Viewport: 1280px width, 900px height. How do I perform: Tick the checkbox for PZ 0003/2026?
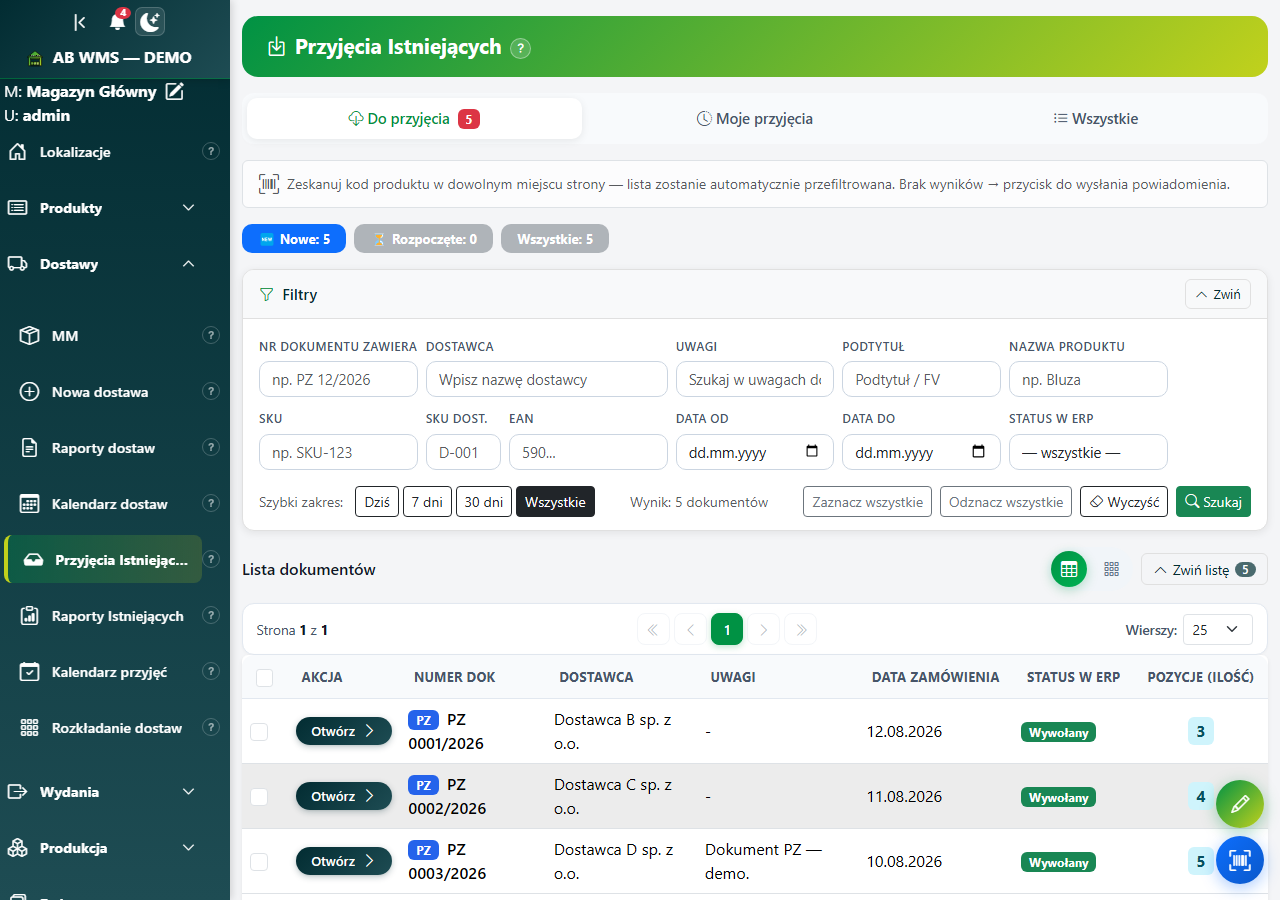tap(259, 862)
